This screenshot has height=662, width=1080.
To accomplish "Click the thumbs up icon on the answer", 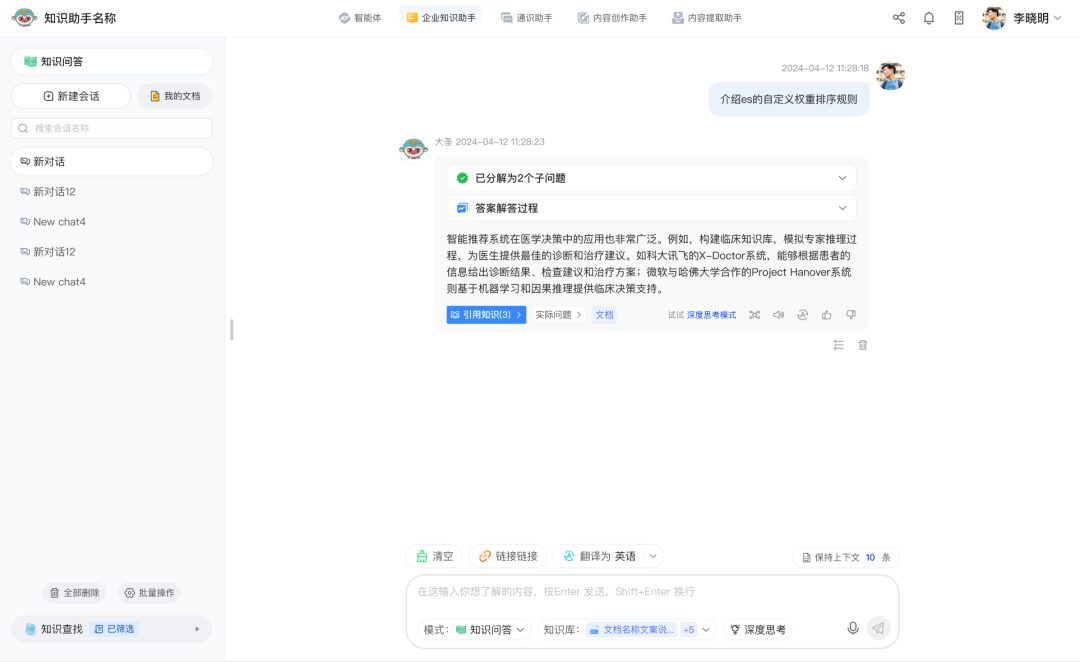I will click(x=826, y=315).
